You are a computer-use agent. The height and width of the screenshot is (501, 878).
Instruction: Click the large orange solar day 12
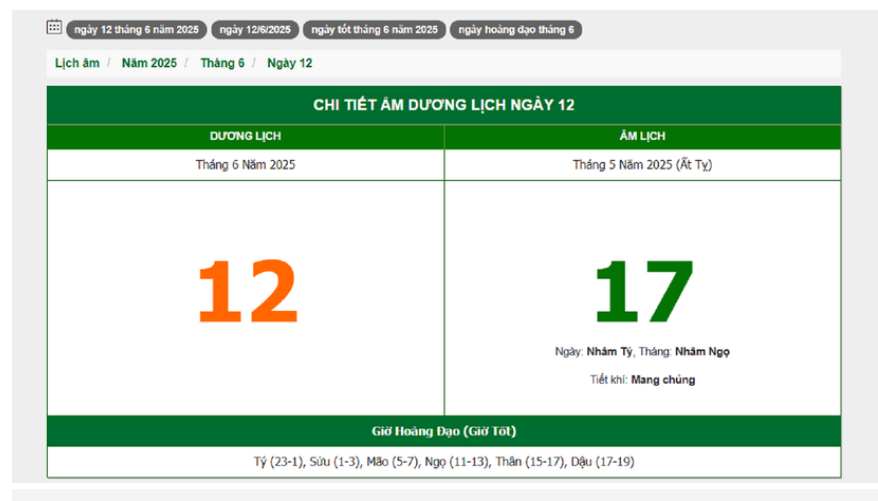click(x=246, y=291)
